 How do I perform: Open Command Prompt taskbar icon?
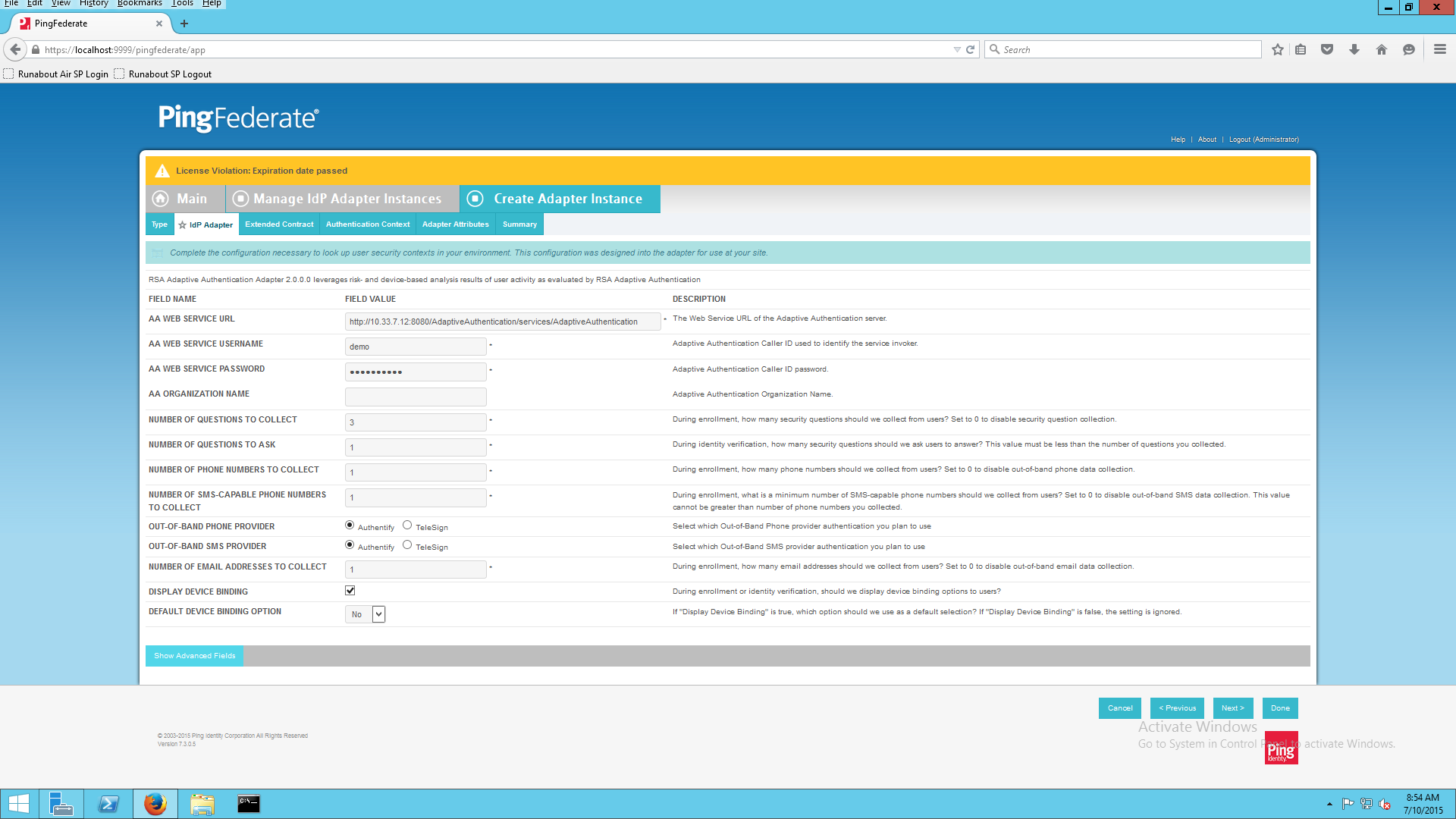click(249, 804)
